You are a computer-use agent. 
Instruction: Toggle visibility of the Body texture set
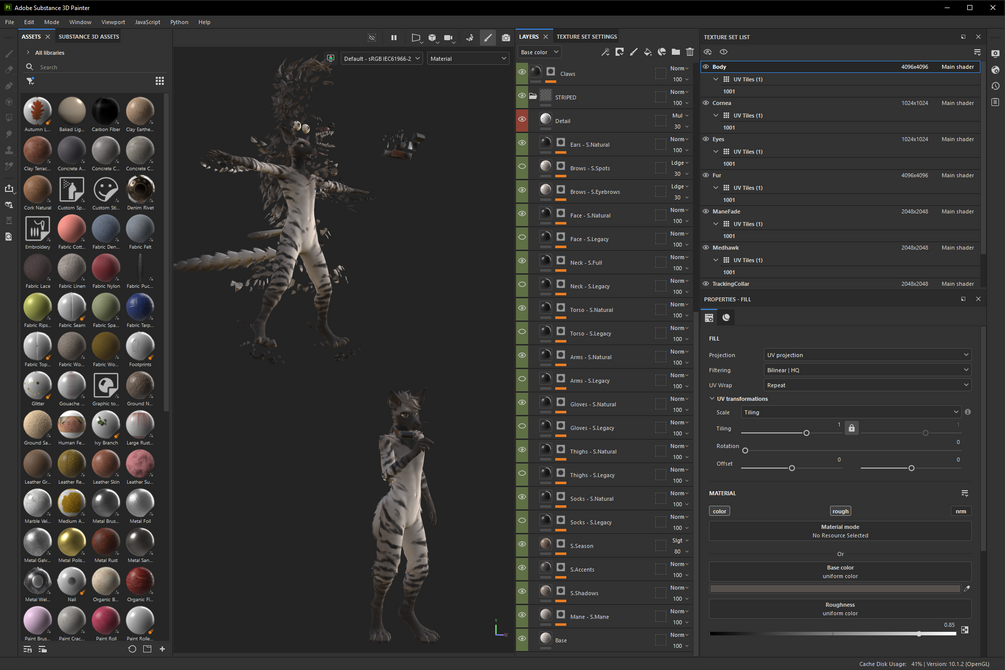706,67
